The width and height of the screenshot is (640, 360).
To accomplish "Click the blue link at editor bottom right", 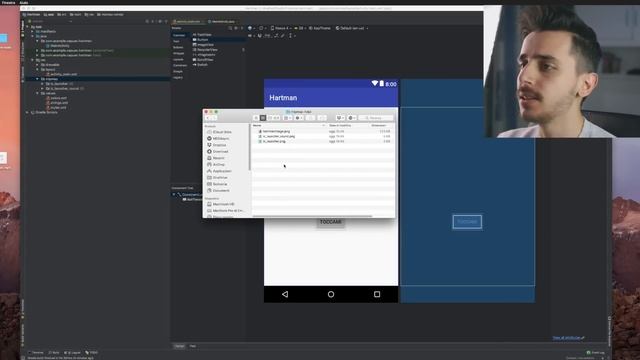I will (568, 338).
